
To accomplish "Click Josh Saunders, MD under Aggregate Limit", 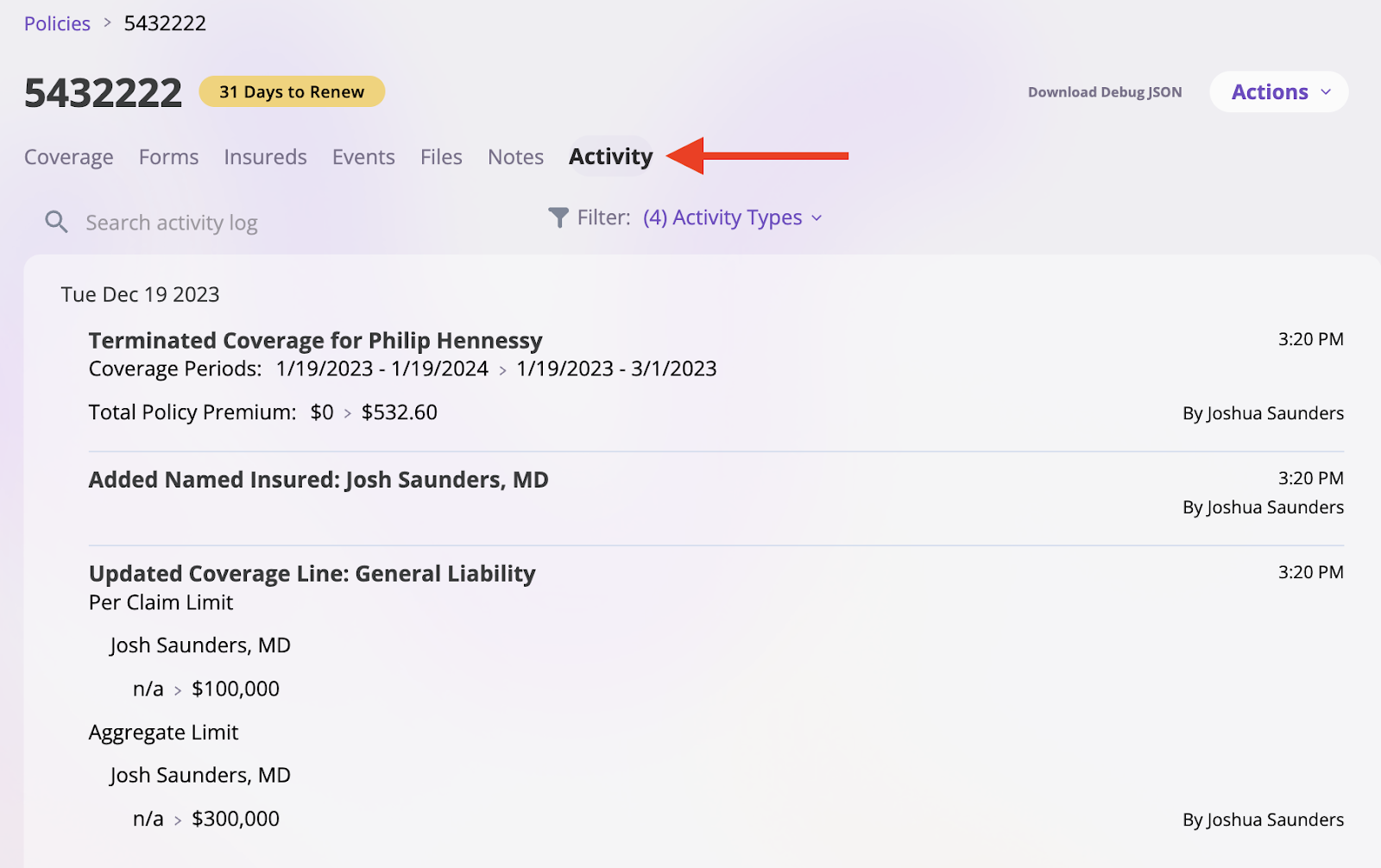I will [200, 775].
